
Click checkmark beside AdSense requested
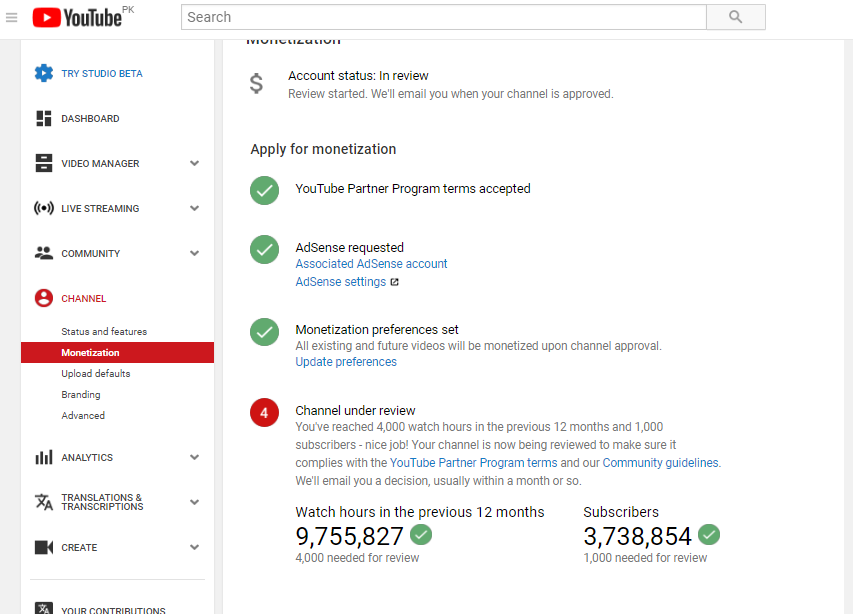click(x=264, y=250)
